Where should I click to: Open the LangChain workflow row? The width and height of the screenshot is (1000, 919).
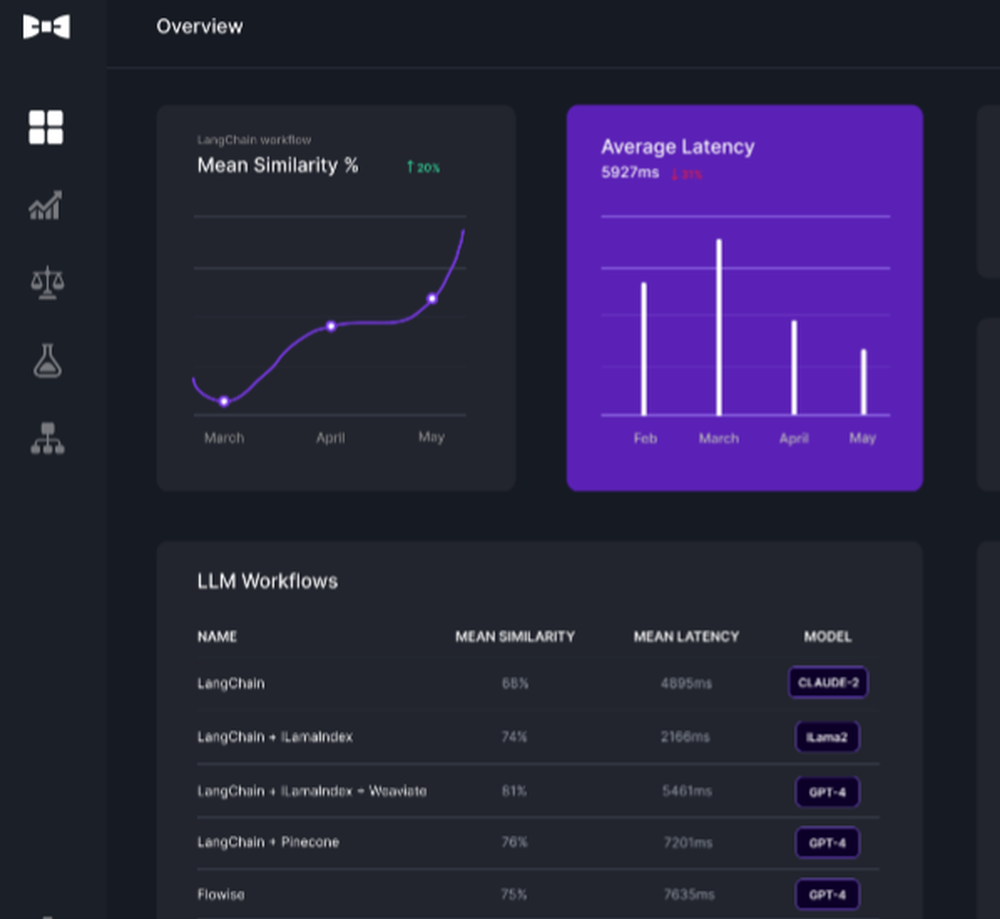click(538, 683)
